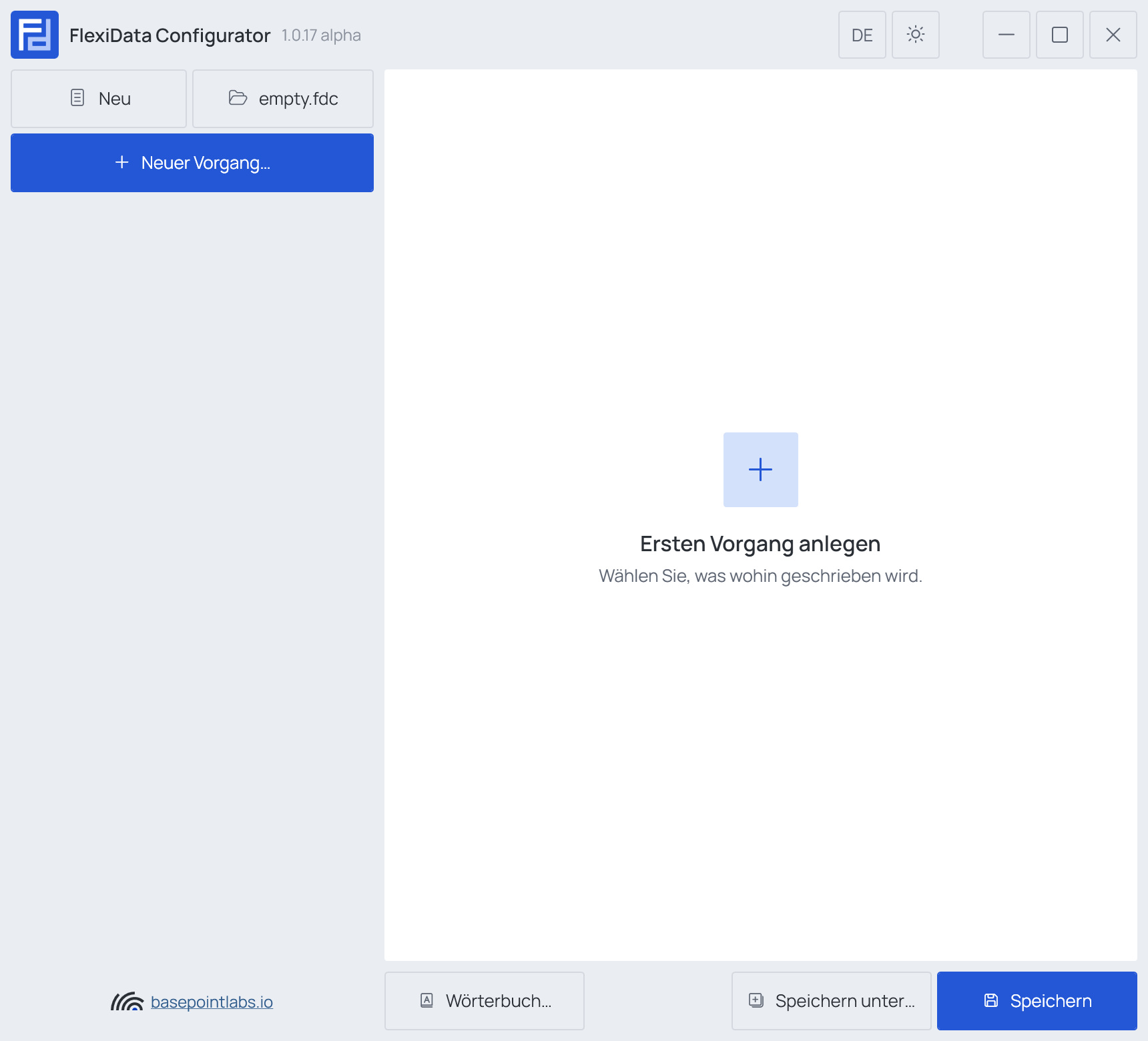Click the basepointlabs logo icon in footer
Screen dimensions: 1148x1041
point(127,1002)
